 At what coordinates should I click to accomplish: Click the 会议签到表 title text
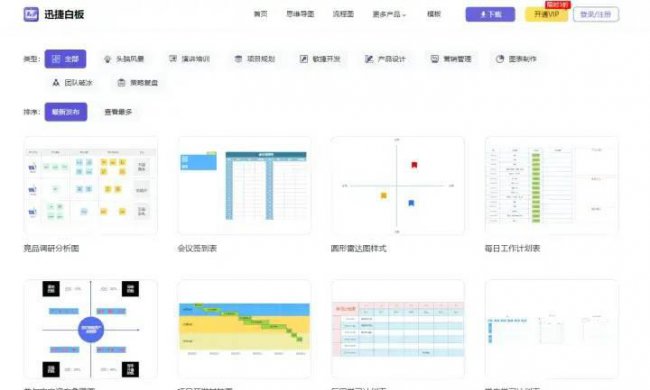[197, 248]
